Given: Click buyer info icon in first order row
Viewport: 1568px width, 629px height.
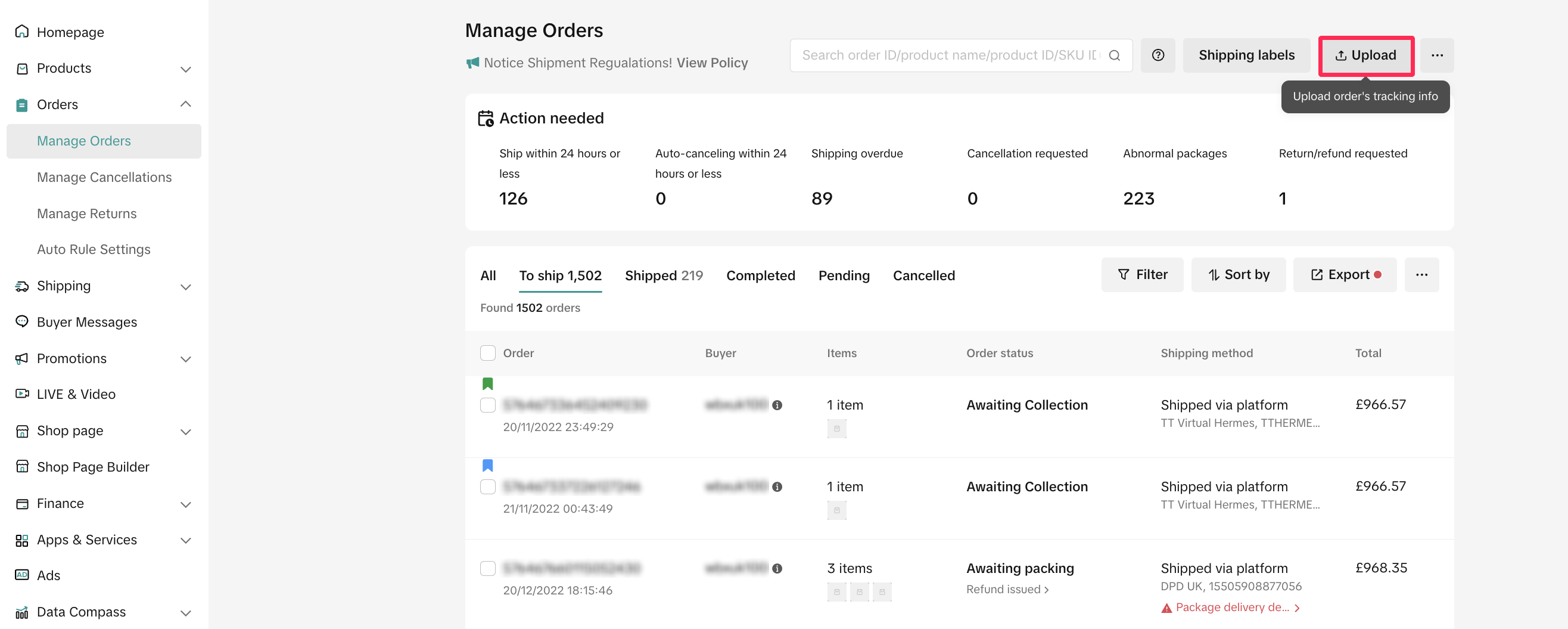Looking at the screenshot, I should pyautogui.click(x=777, y=405).
